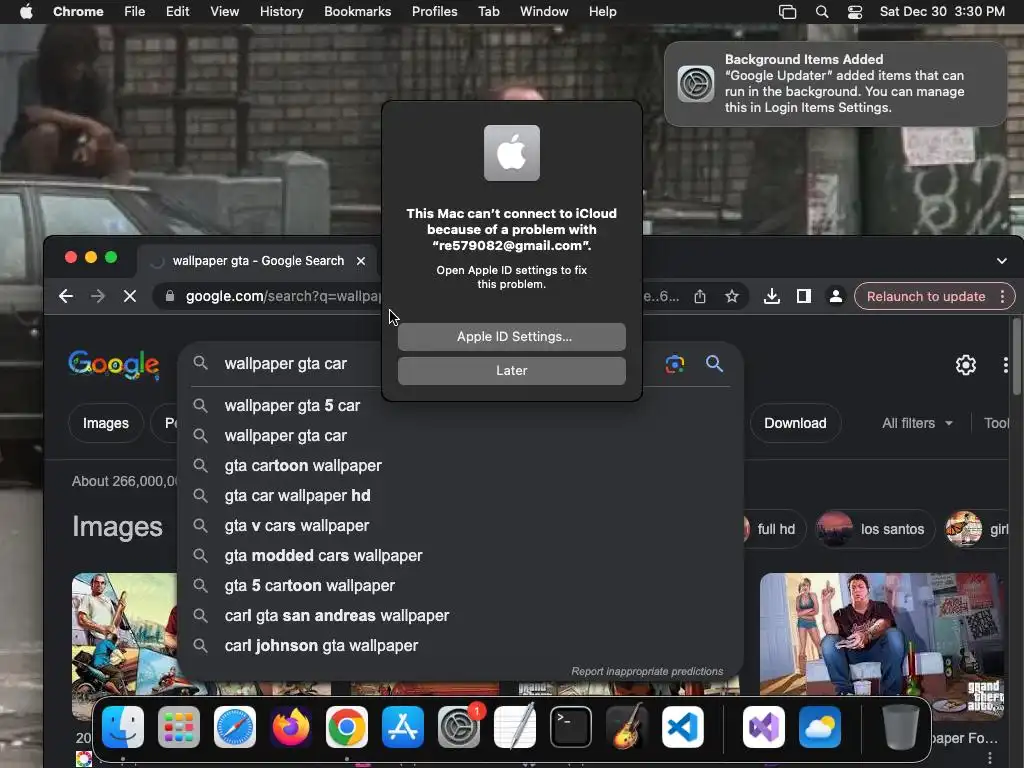
Task: Toggle Chrome side panel icon
Action: pos(803,296)
